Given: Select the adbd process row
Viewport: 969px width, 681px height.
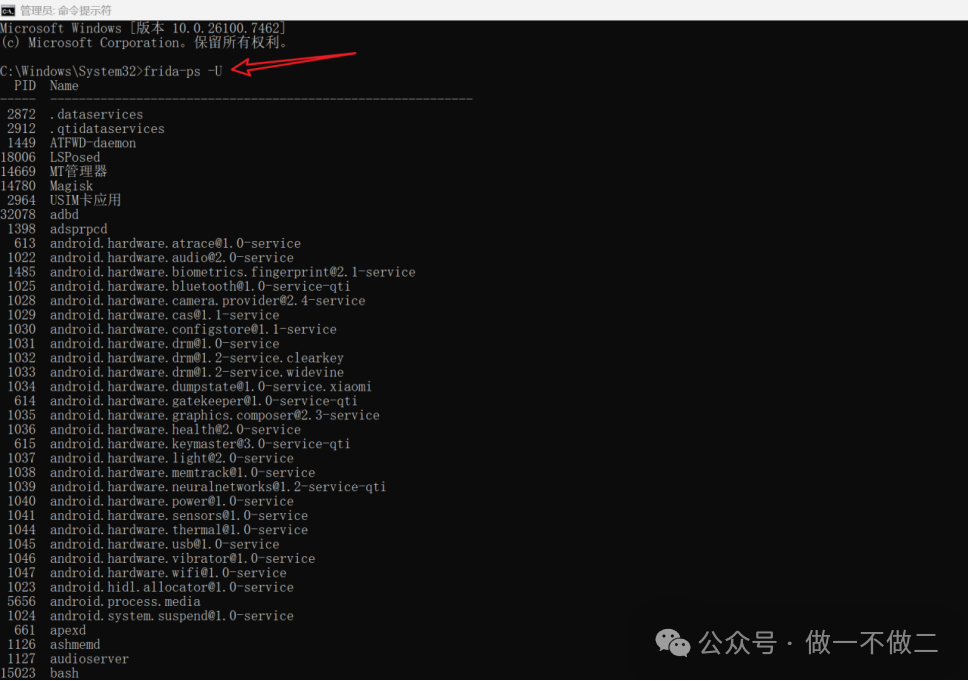Looking at the screenshot, I should (x=40, y=214).
